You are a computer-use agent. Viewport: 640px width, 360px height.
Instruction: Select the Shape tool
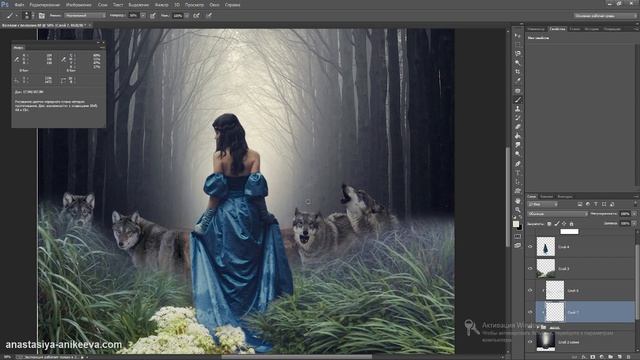pos(518,191)
